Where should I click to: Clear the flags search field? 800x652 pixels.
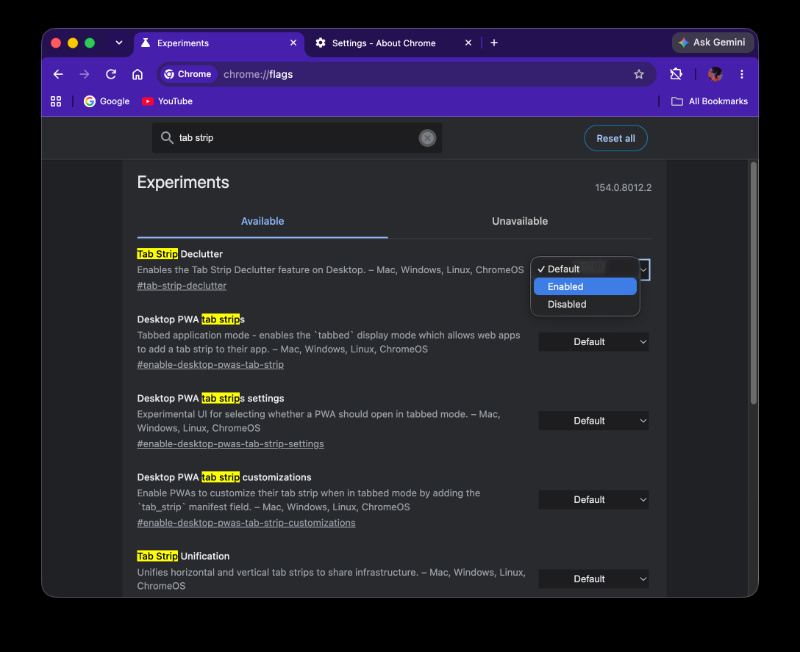coord(427,138)
